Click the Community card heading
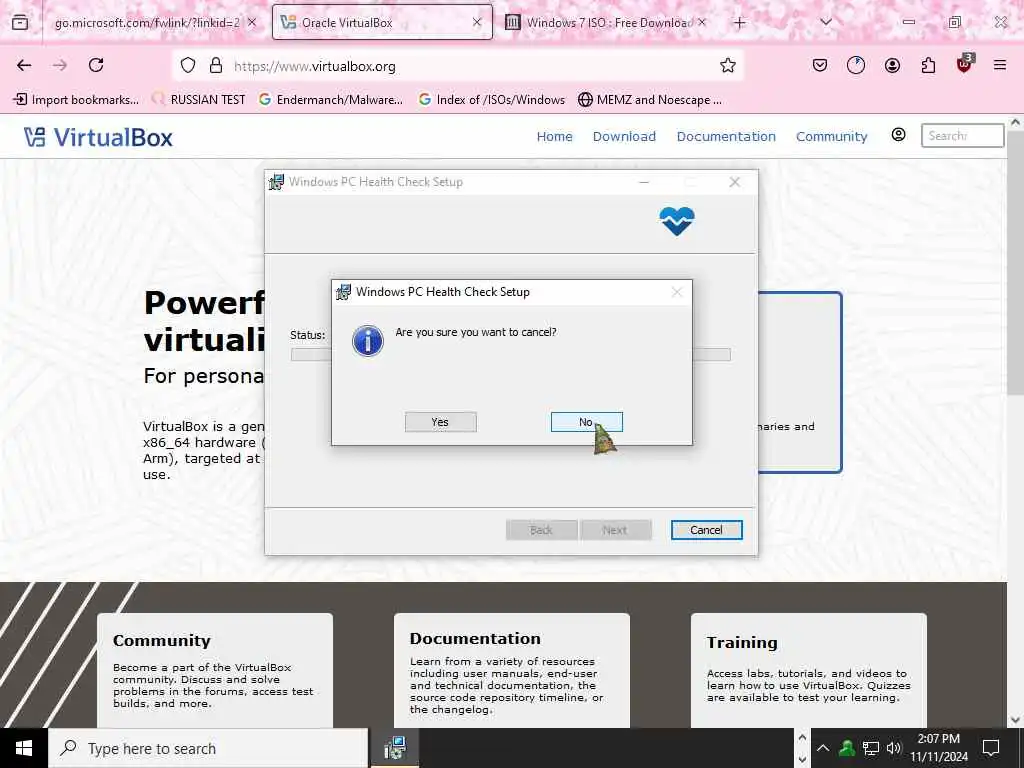Viewport: 1024px width, 768px height. [x=161, y=641]
